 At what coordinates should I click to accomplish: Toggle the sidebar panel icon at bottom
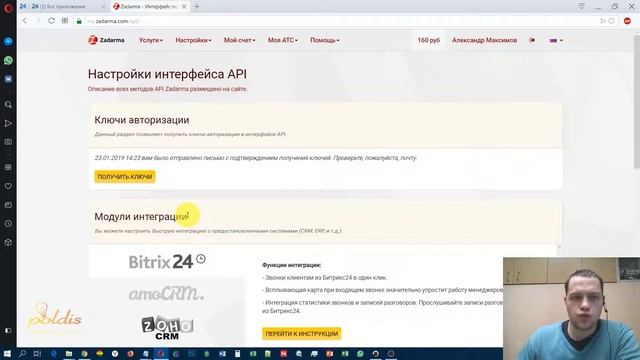coord(8,330)
